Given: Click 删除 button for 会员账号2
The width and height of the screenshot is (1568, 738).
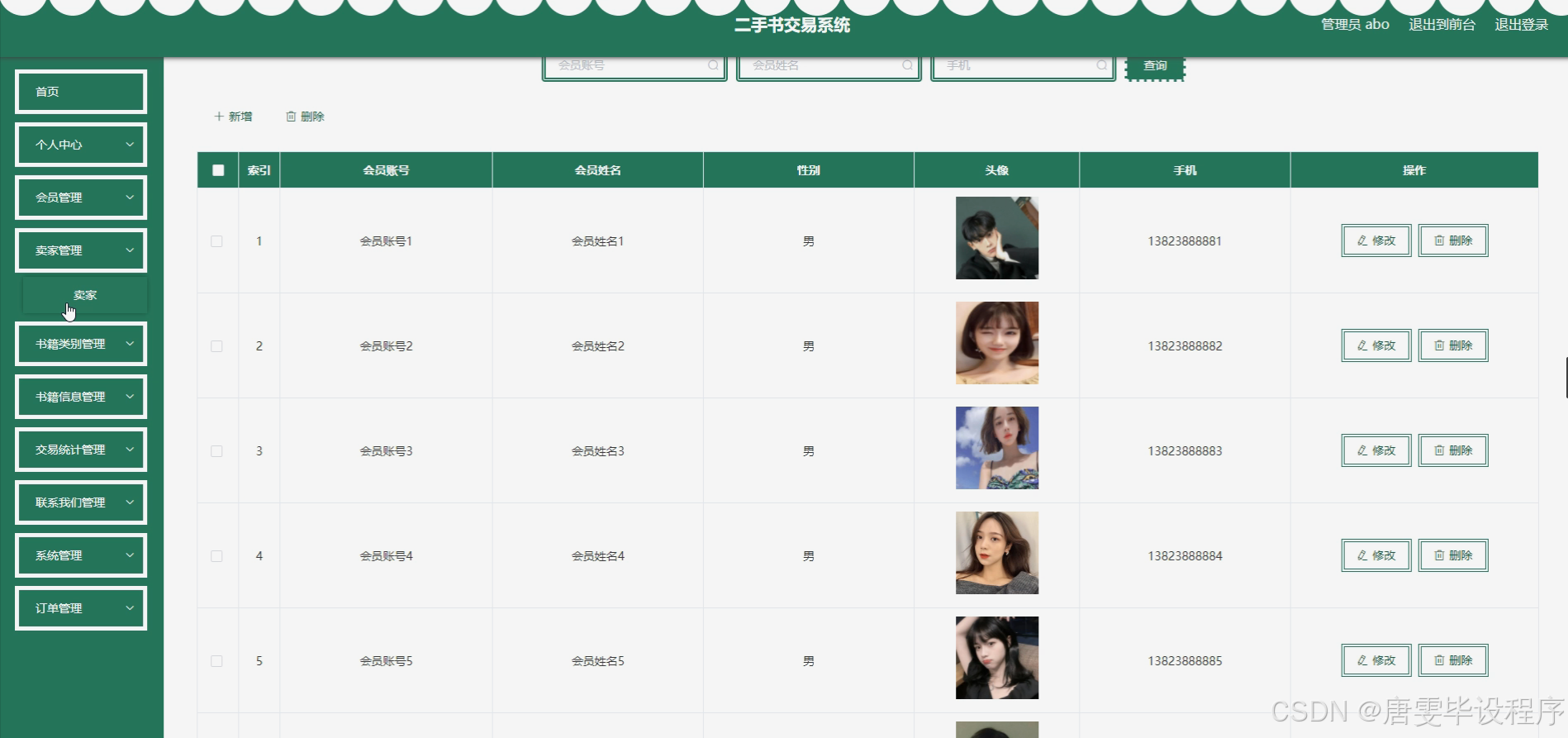Looking at the screenshot, I should tap(1453, 345).
